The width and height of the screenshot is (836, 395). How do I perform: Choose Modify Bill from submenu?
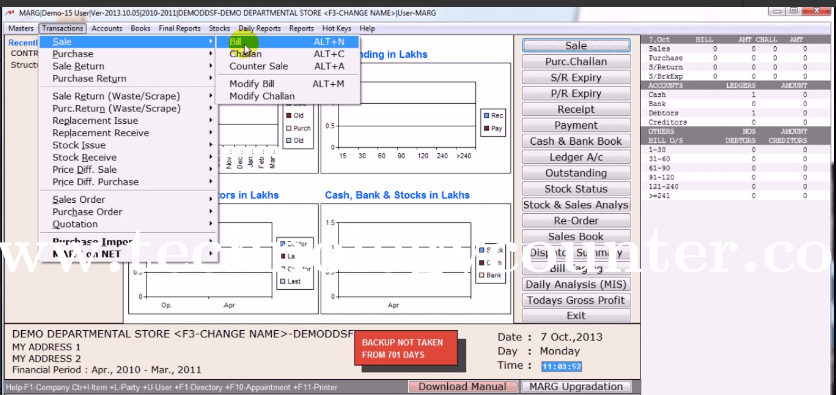287,84
